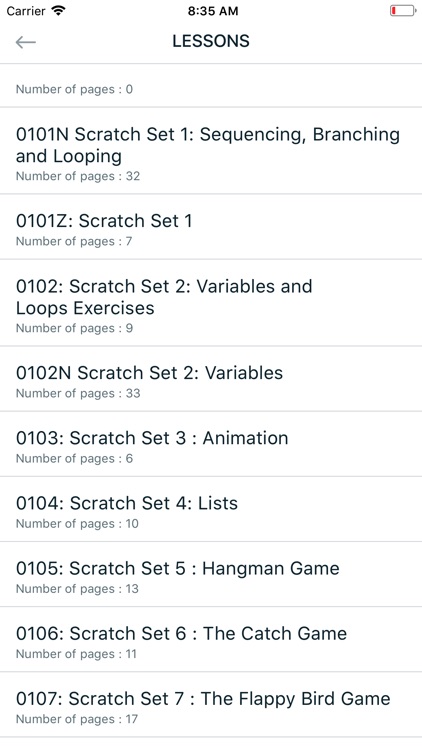Tap 'Number of pages : 13' subtitle
The height and width of the screenshot is (750, 422).
(77, 589)
